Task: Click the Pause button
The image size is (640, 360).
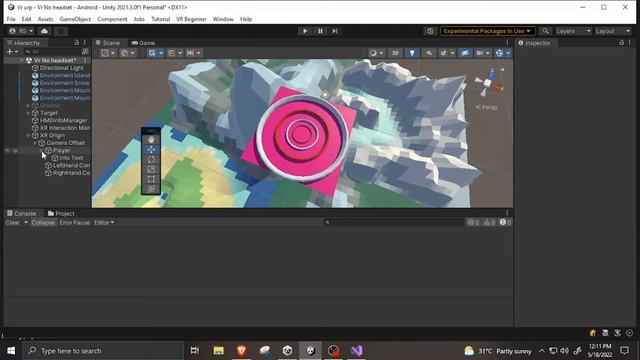Action: click(320, 31)
